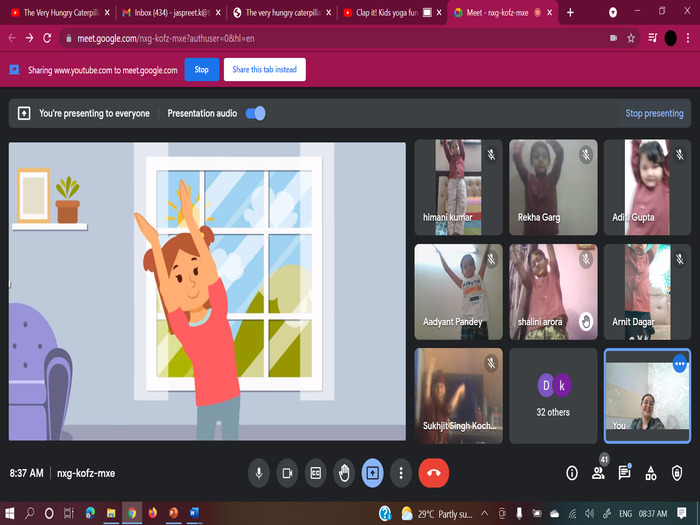Image resolution: width=700 pixels, height=525 pixels.
Task: Open Firefox from the taskbar
Action: tap(153, 513)
